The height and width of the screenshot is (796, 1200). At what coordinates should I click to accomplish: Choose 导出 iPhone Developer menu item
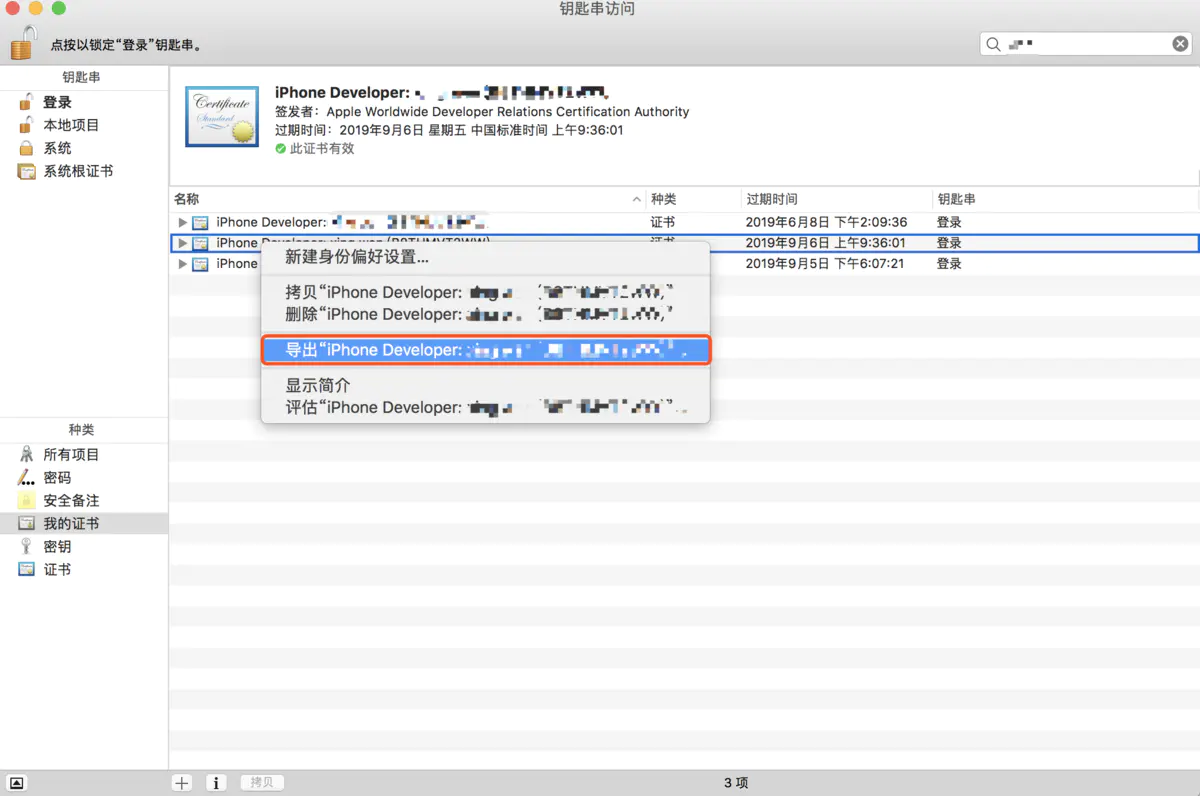(486, 350)
